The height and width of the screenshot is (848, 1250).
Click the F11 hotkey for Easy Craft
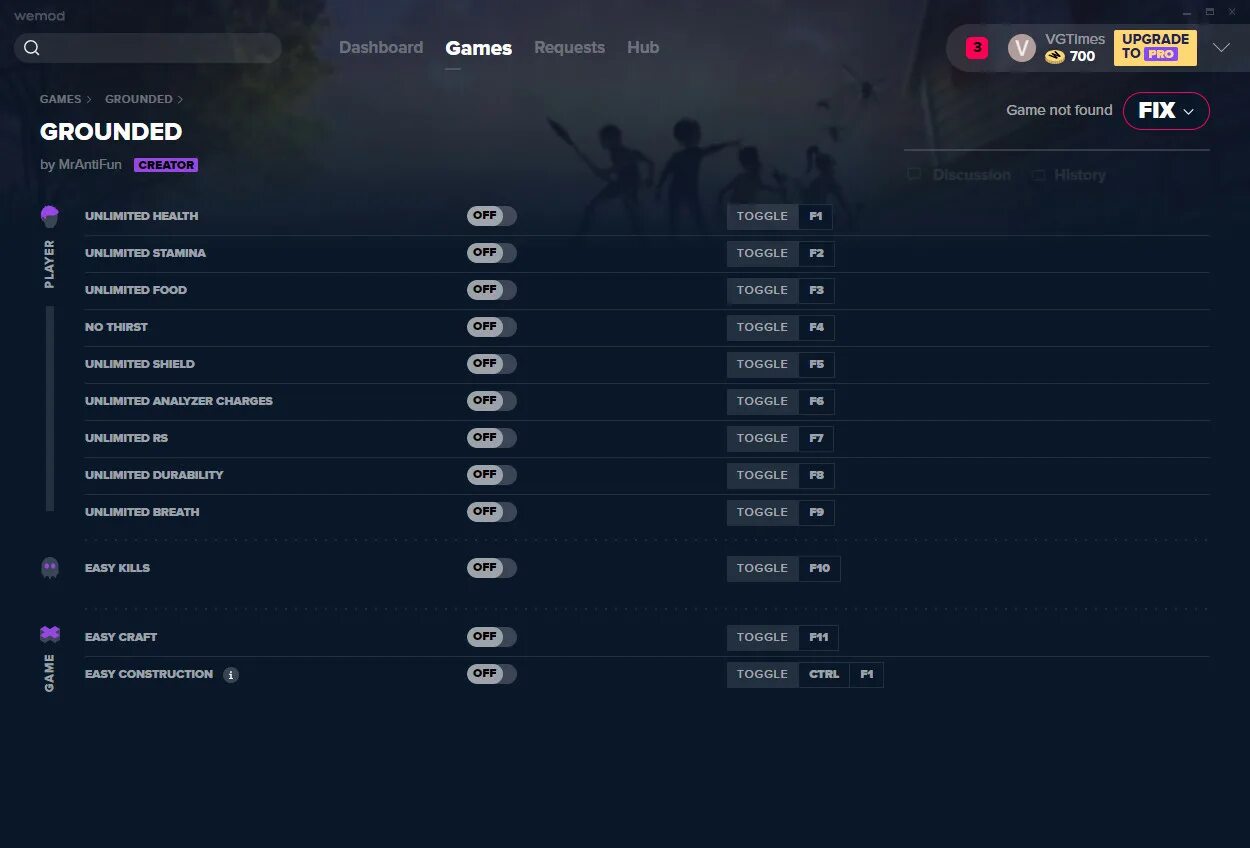click(819, 638)
